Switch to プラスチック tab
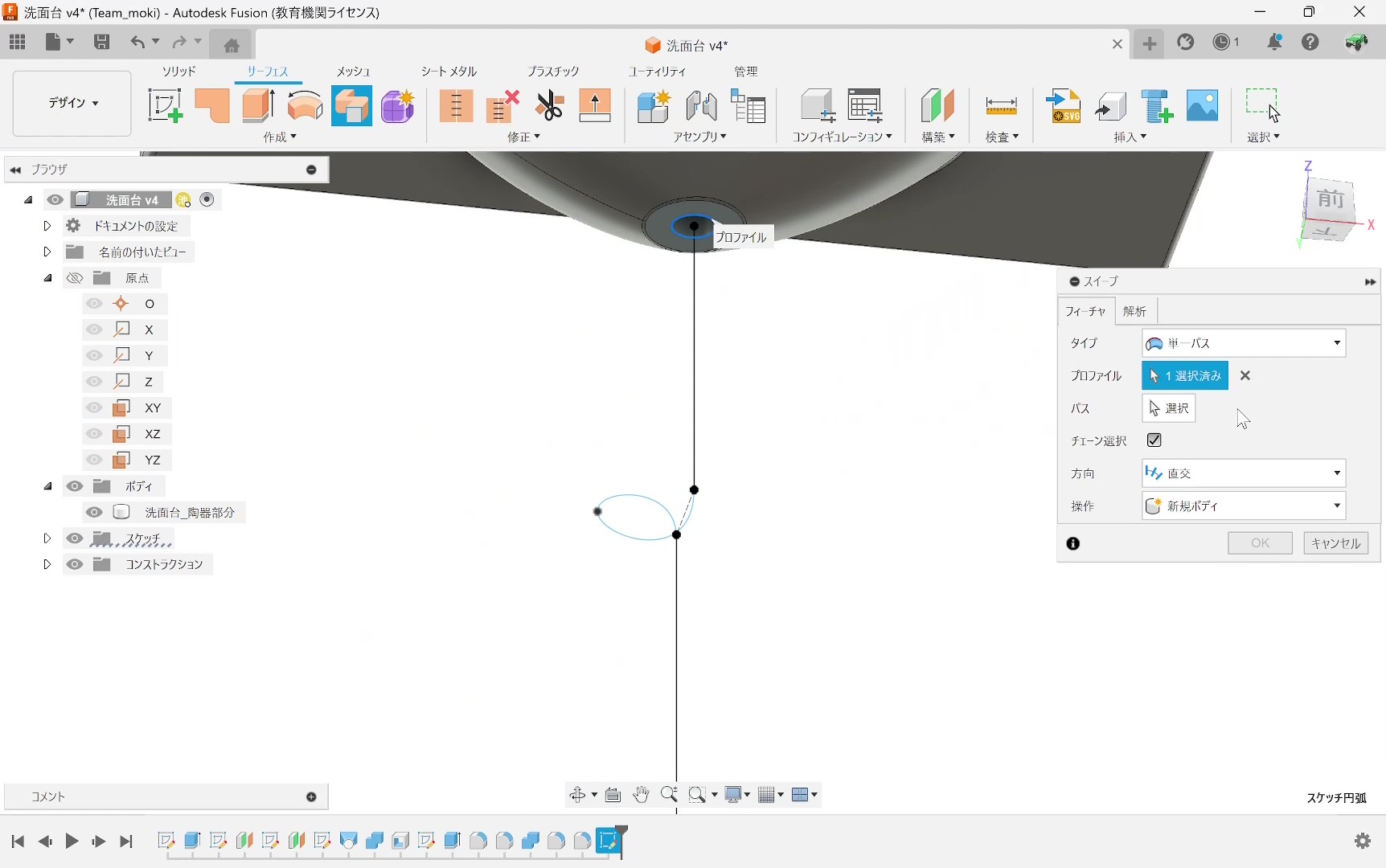 [553, 72]
